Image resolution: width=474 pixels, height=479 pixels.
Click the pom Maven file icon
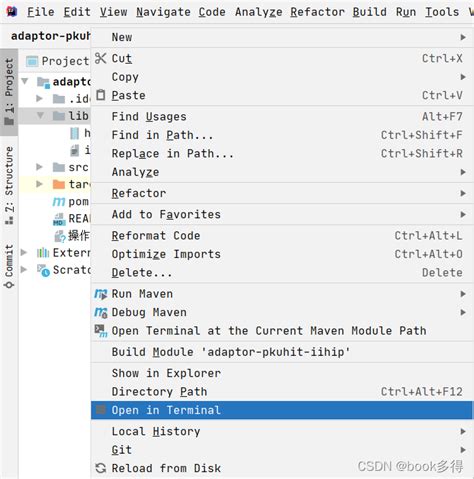coord(59,202)
